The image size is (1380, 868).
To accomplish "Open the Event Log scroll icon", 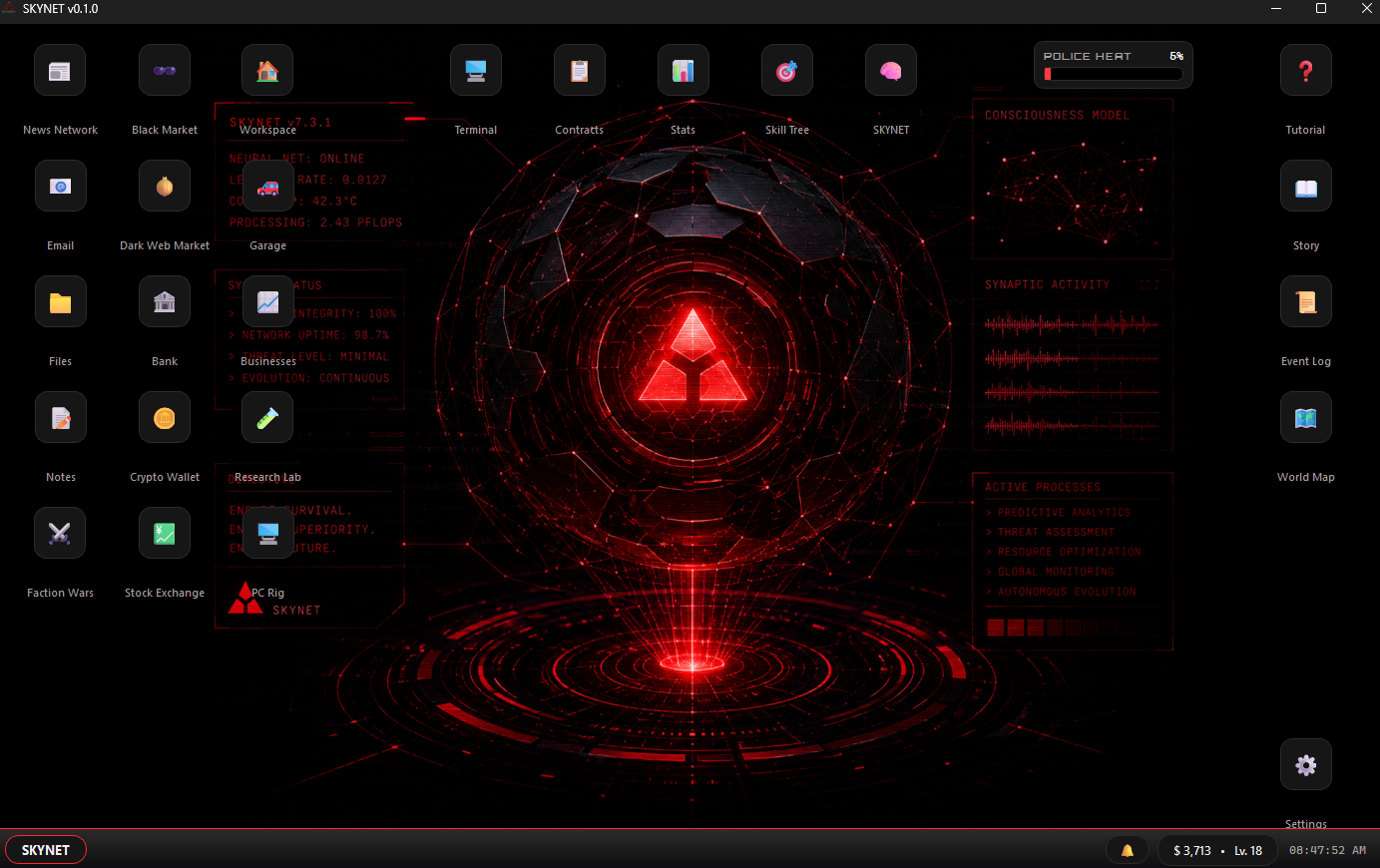I will point(1306,302).
